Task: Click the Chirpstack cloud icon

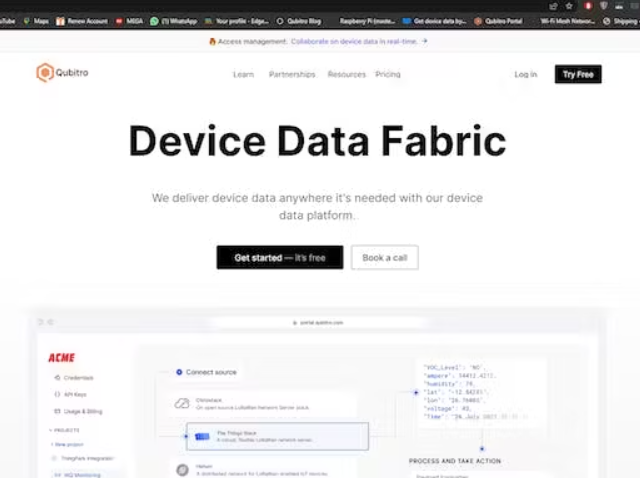Action: tap(181, 403)
